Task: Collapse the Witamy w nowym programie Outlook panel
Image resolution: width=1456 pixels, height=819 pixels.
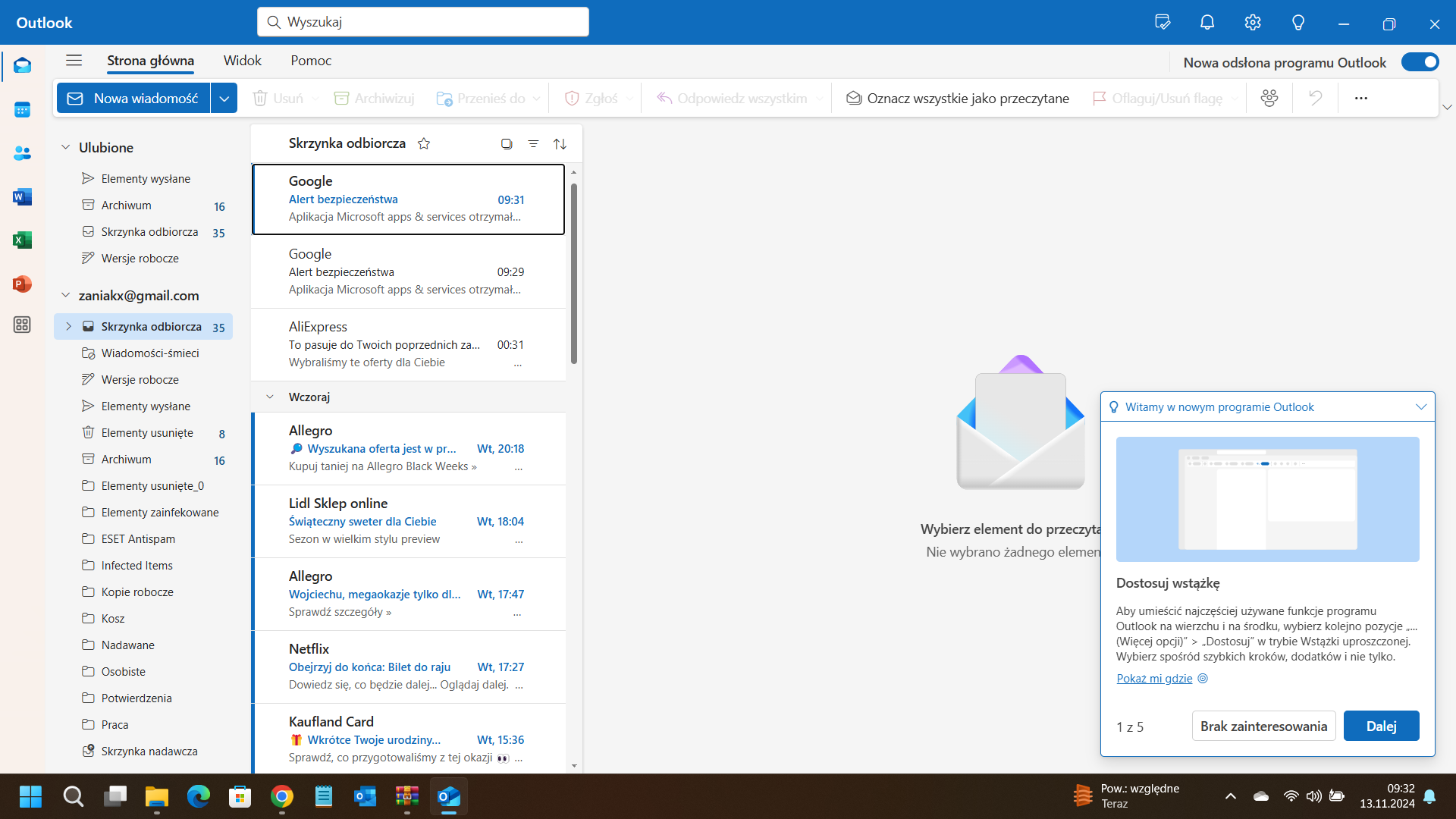Action: pyautogui.click(x=1421, y=407)
